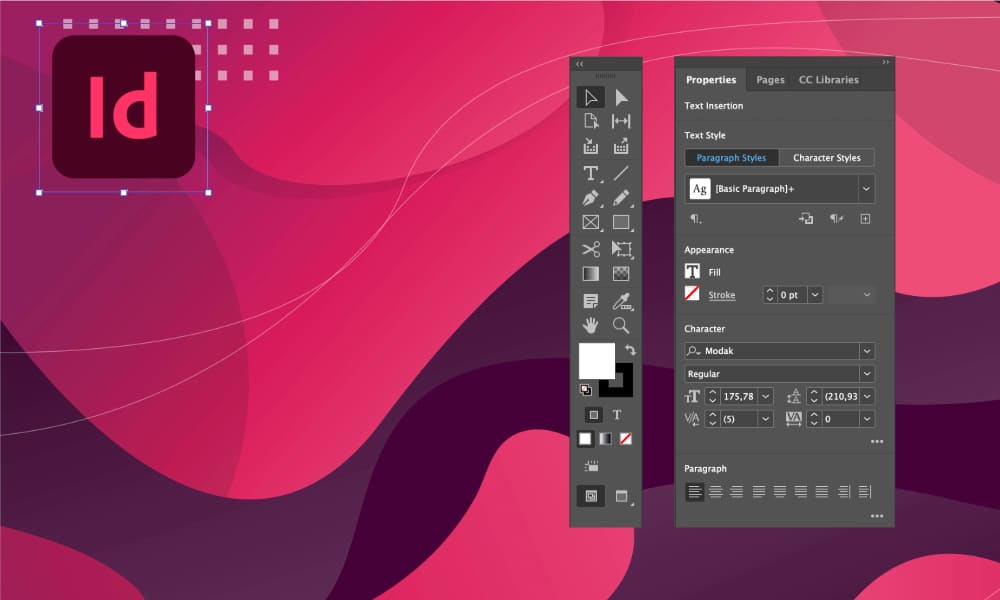1000x600 pixels.
Task: Open the view options icon in toolbox
Action: point(591,466)
